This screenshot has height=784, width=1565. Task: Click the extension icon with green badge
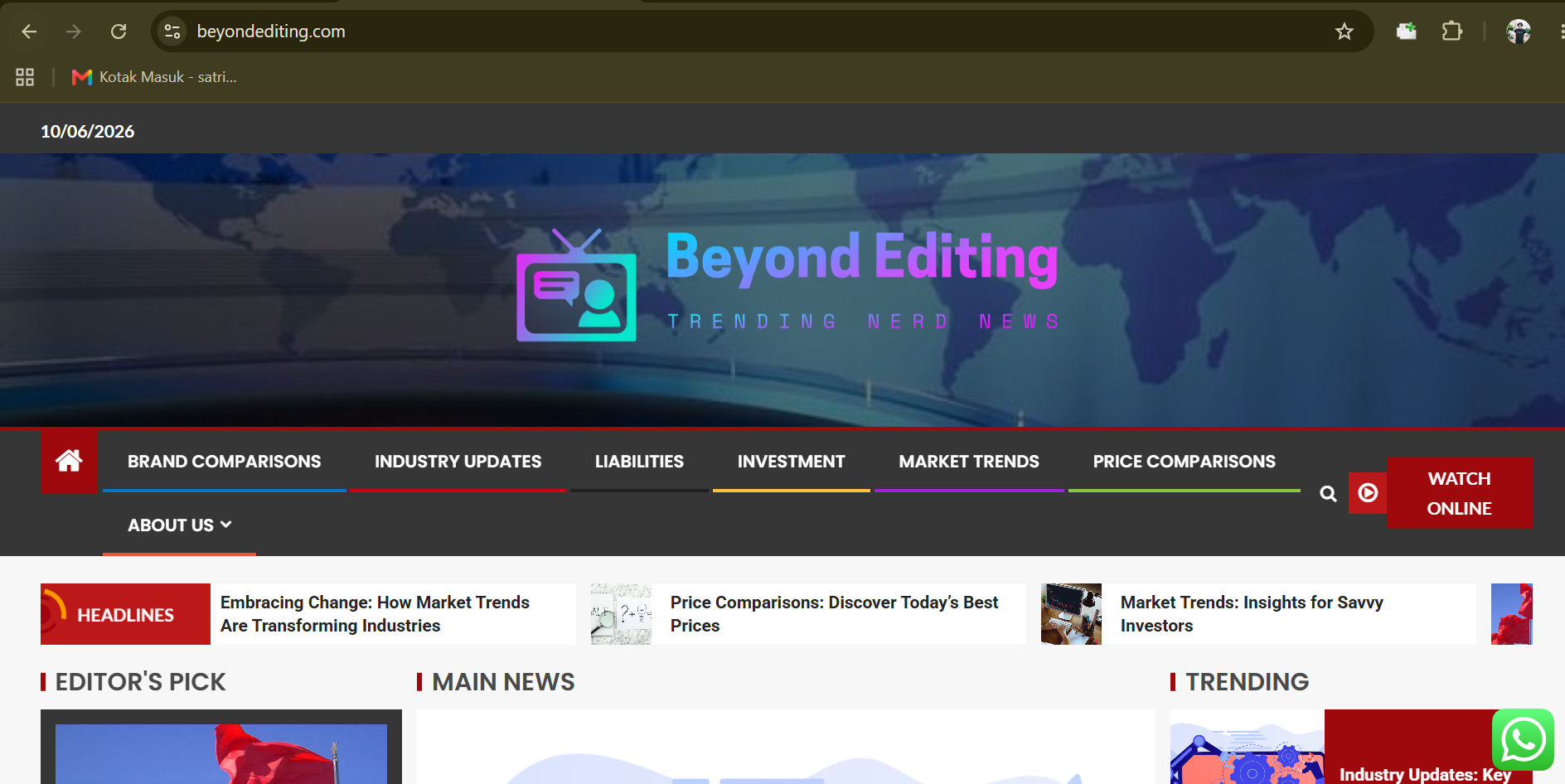1406,31
